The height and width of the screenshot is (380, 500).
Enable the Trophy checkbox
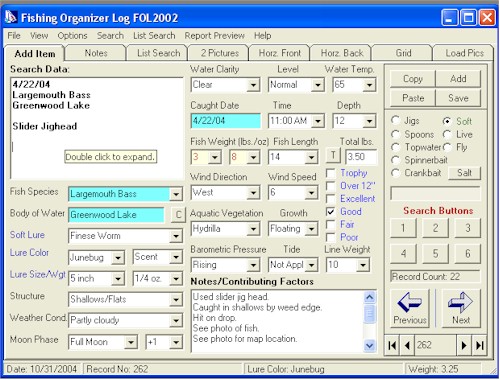[x=331, y=173]
